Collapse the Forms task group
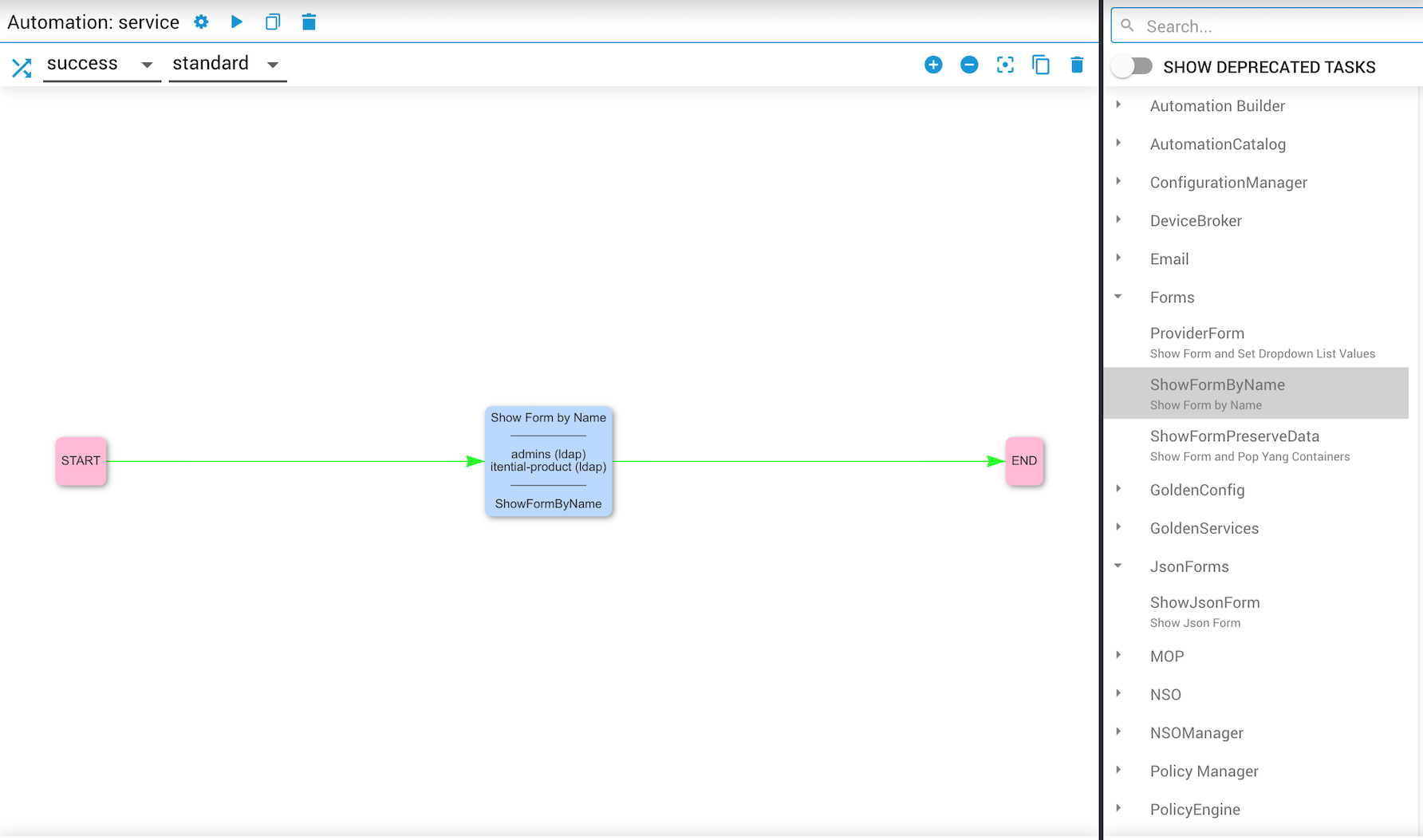The width and height of the screenshot is (1423, 840). click(x=1118, y=297)
